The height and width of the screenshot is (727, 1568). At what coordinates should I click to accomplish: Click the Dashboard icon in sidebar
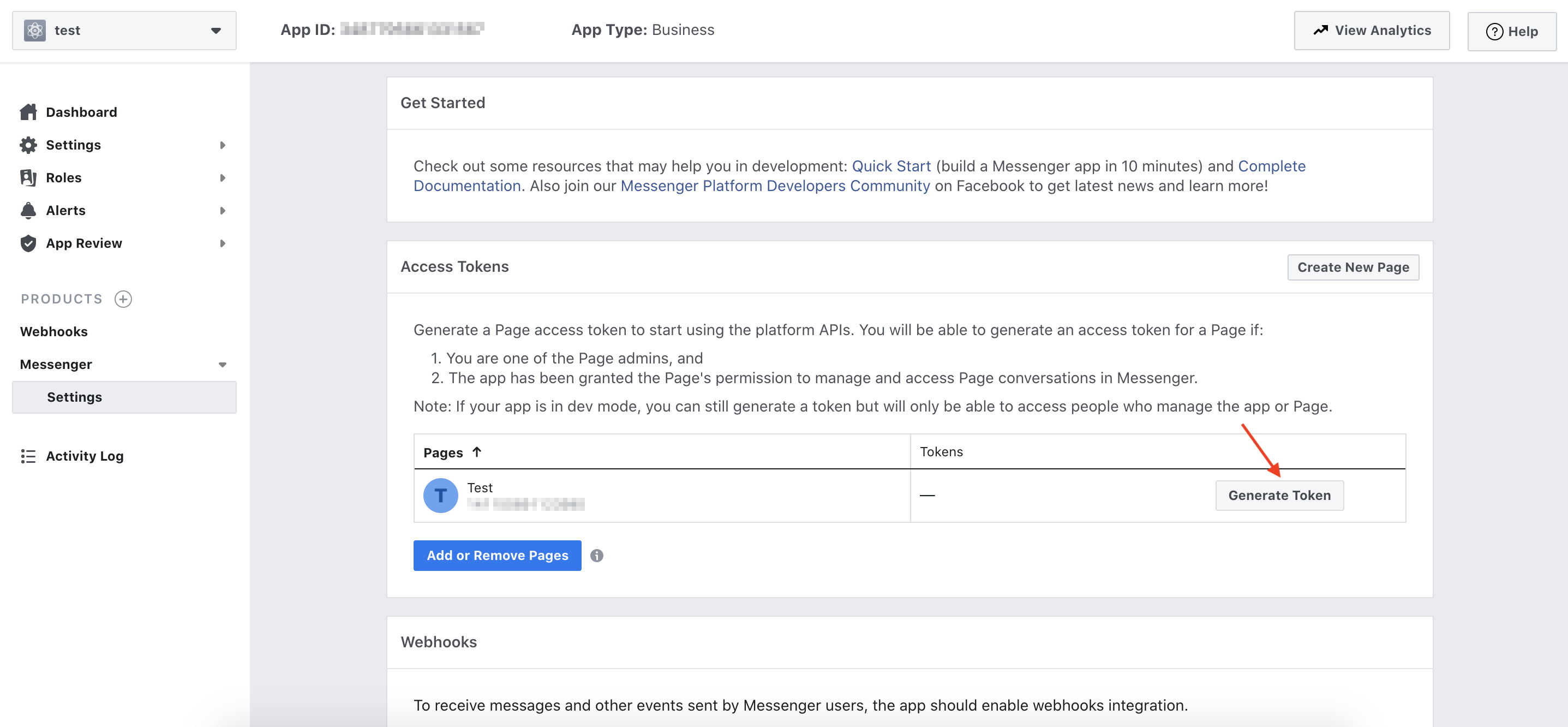(x=27, y=111)
